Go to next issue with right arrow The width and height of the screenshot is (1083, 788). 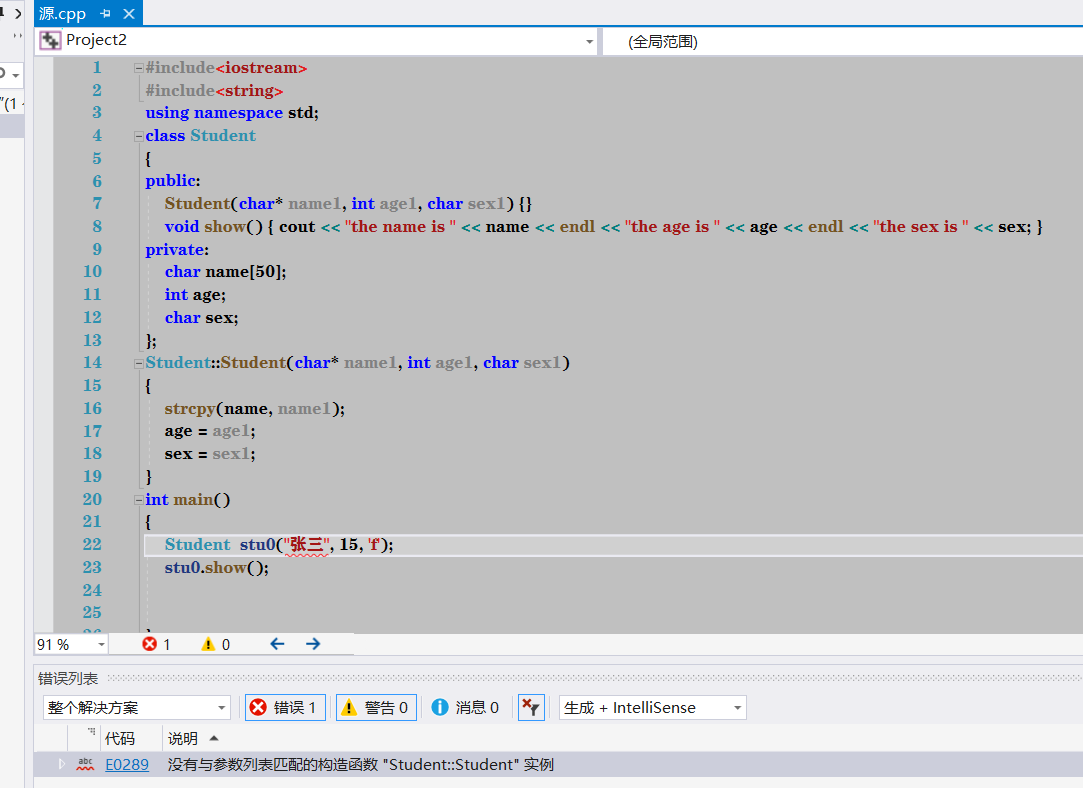click(x=313, y=644)
